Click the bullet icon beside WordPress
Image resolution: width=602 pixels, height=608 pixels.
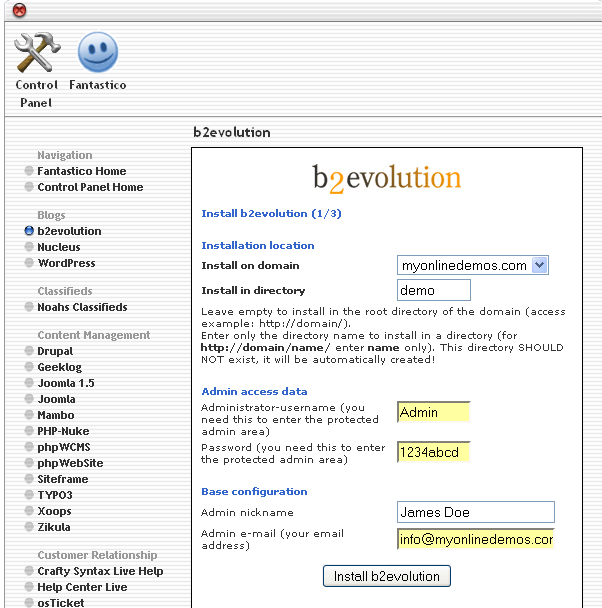[29, 263]
